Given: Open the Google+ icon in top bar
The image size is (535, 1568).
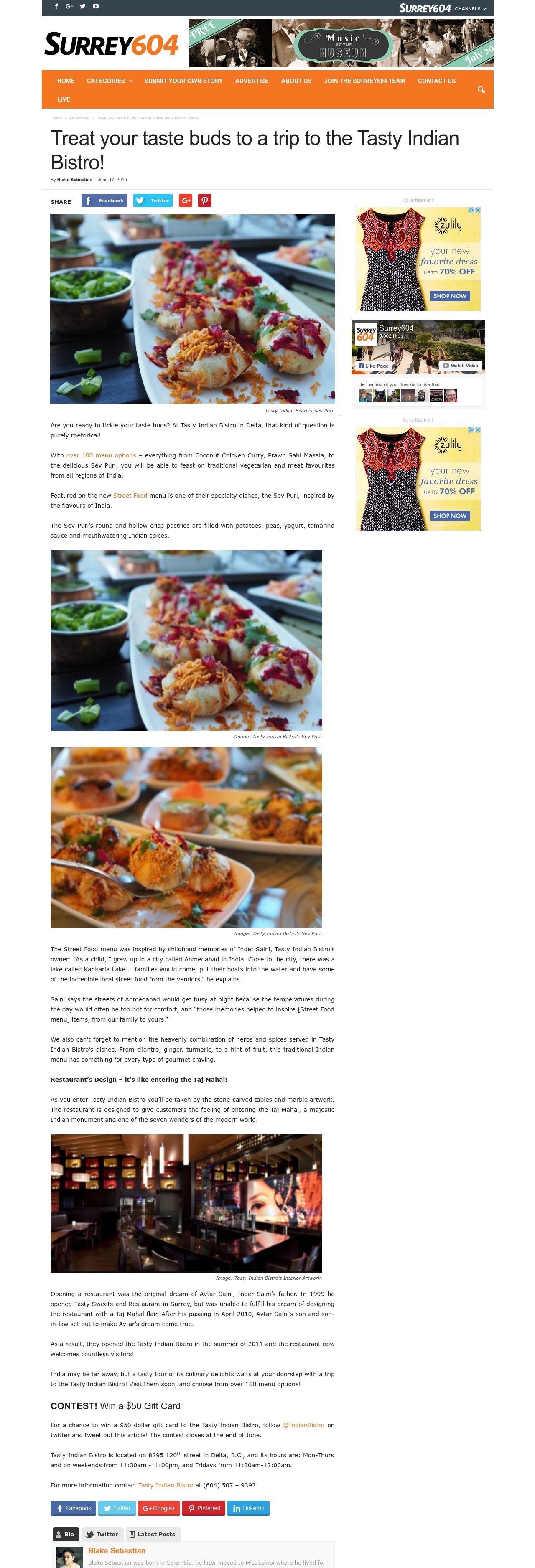Looking at the screenshot, I should pyautogui.click(x=69, y=7).
